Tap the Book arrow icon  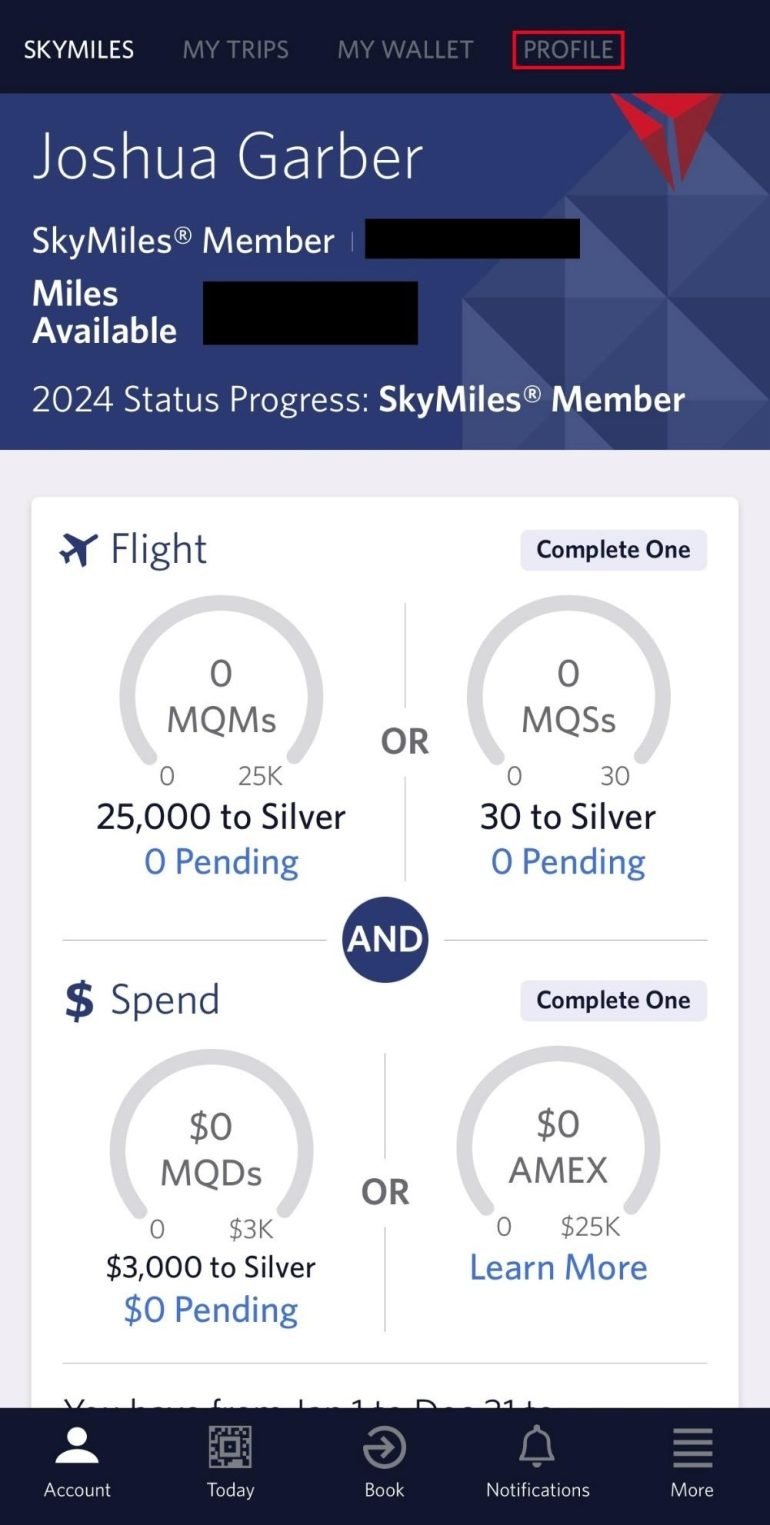384,1448
